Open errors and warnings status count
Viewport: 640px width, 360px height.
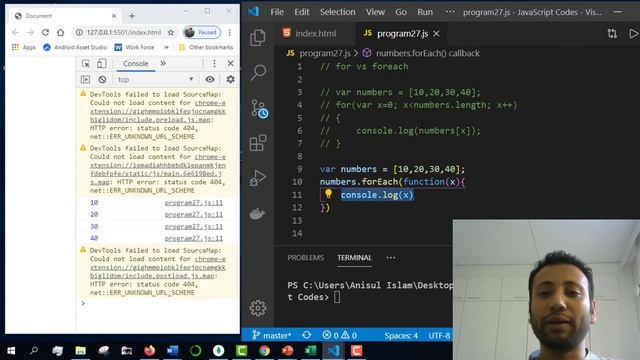coord(340,336)
